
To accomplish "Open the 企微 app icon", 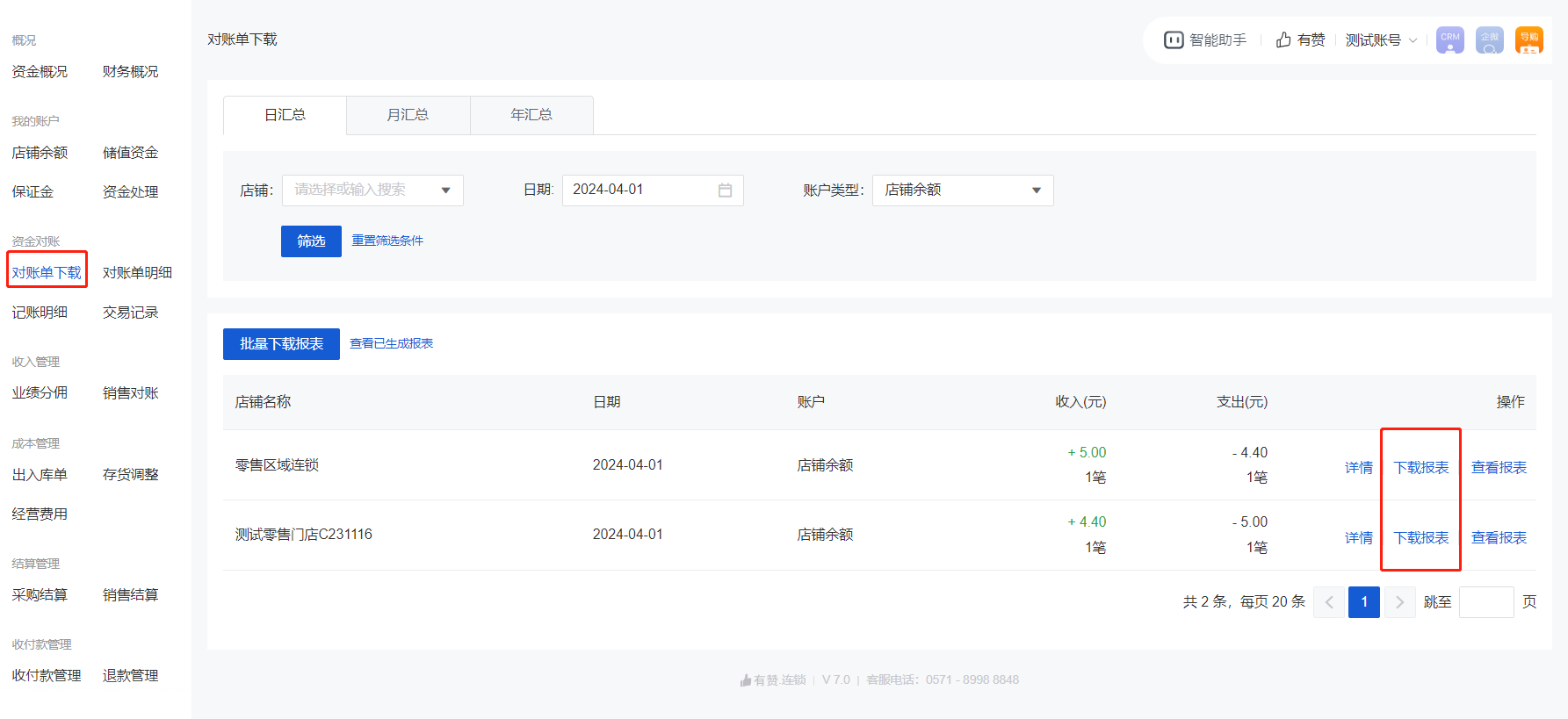I will (1490, 40).
